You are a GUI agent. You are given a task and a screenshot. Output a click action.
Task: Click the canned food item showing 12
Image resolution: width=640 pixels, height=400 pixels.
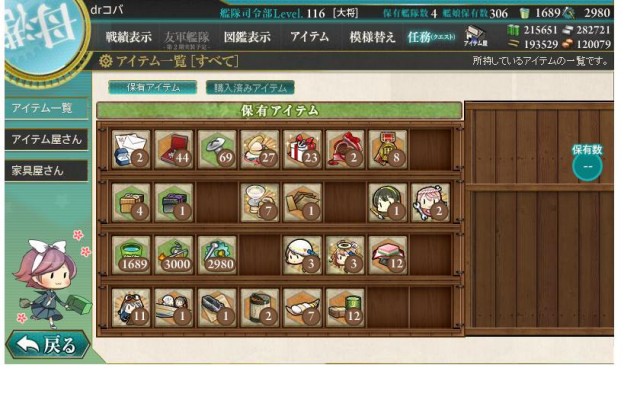pyautogui.click(x=345, y=308)
